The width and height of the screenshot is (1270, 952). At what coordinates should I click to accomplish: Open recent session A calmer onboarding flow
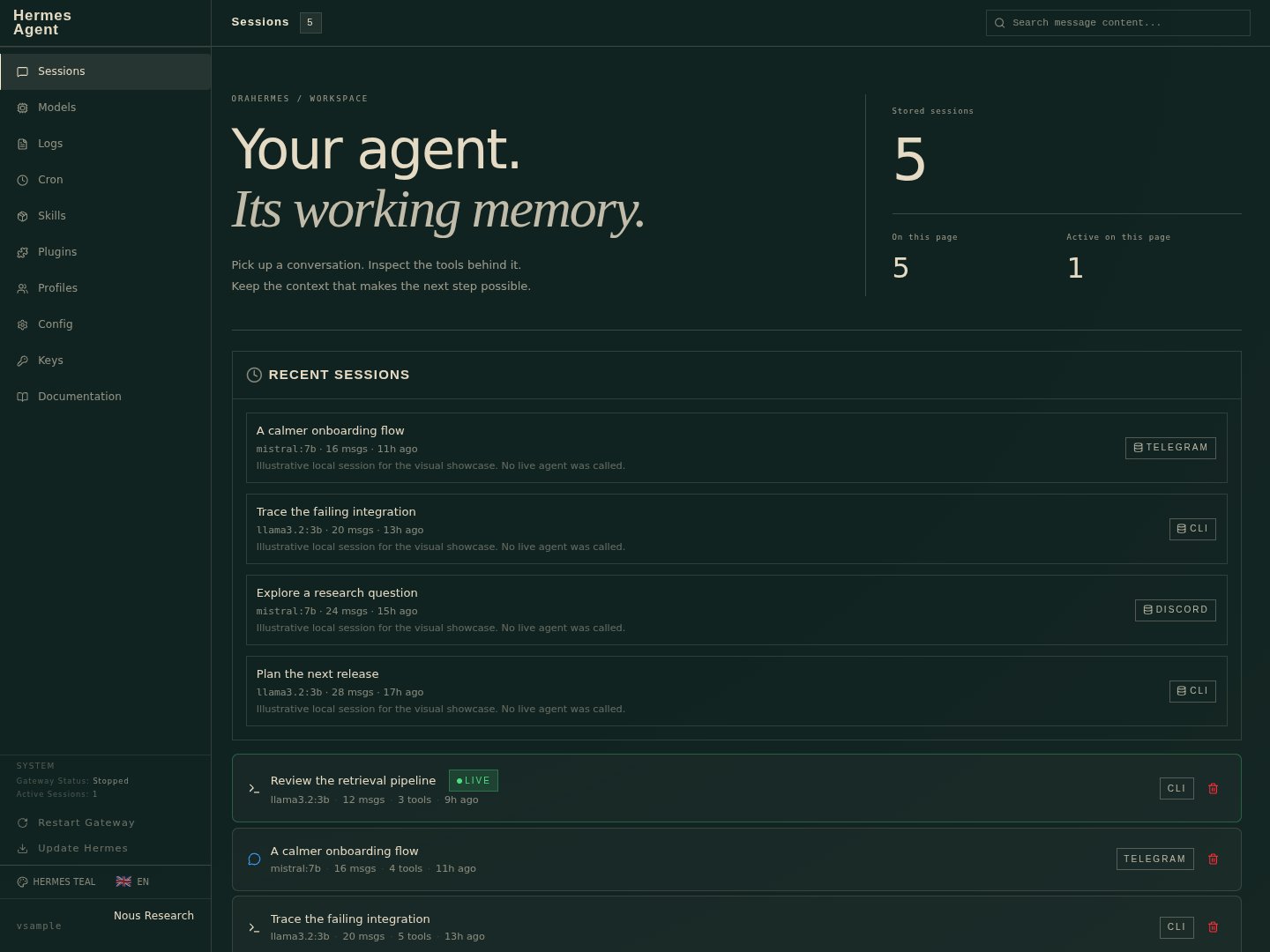[736, 448]
